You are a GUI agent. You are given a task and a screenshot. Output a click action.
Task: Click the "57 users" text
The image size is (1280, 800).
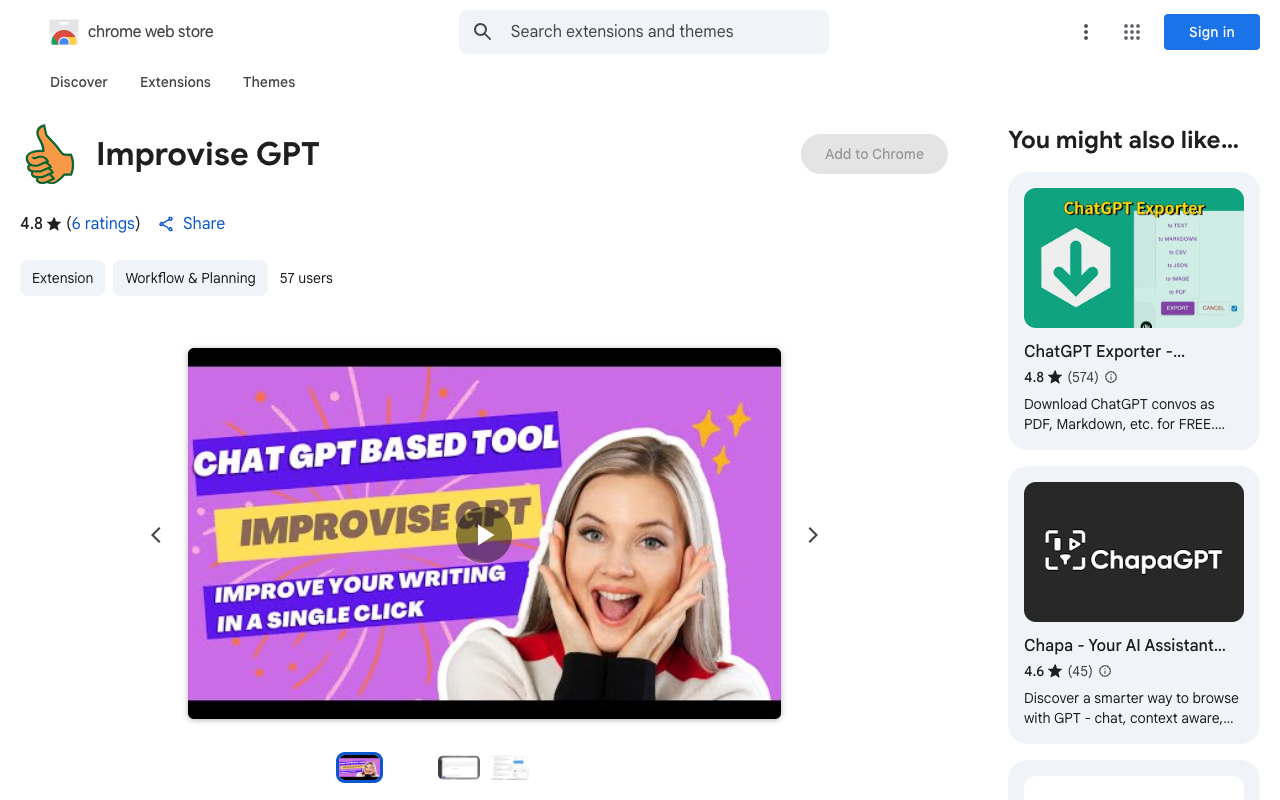306,278
